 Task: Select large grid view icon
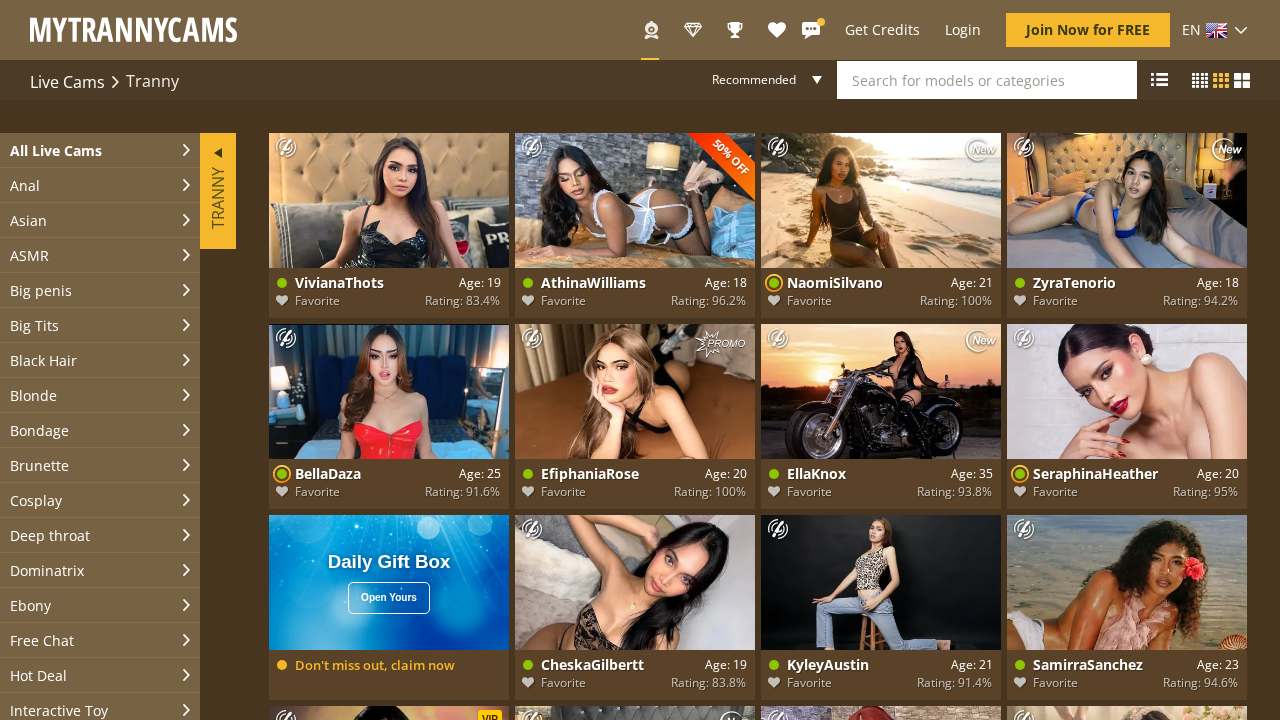(1242, 80)
